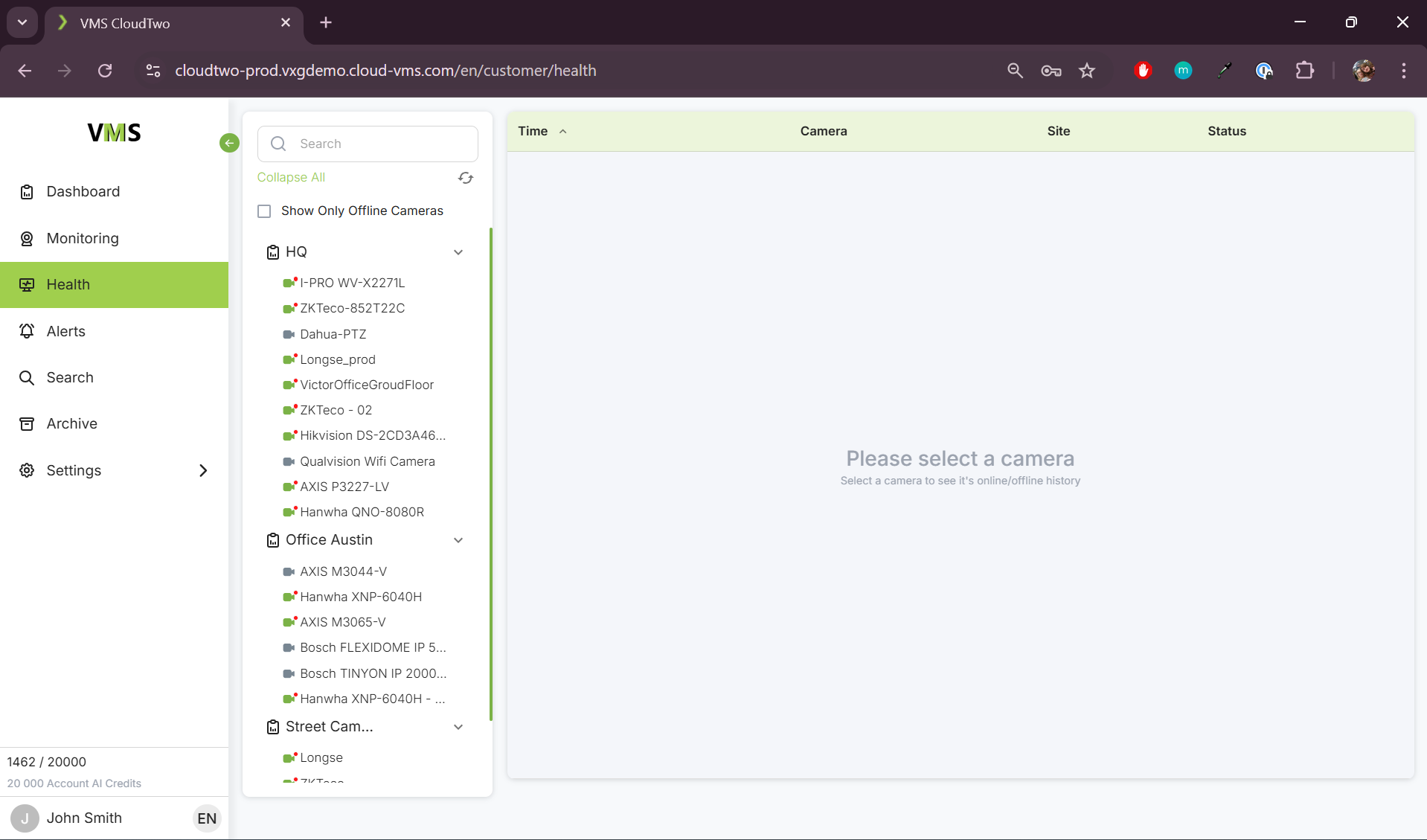Click the Archive box icon
The image size is (1427, 840).
pos(27,424)
